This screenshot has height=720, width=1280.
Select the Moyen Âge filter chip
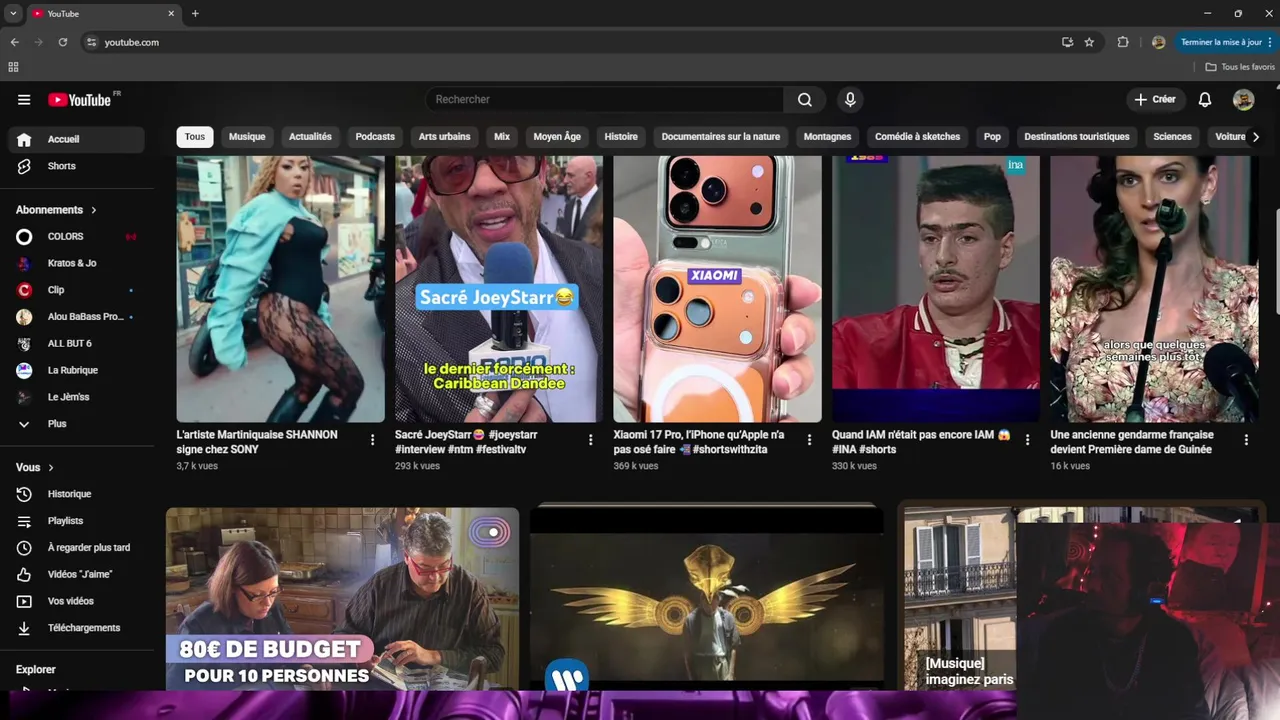pyautogui.click(x=557, y=137)
